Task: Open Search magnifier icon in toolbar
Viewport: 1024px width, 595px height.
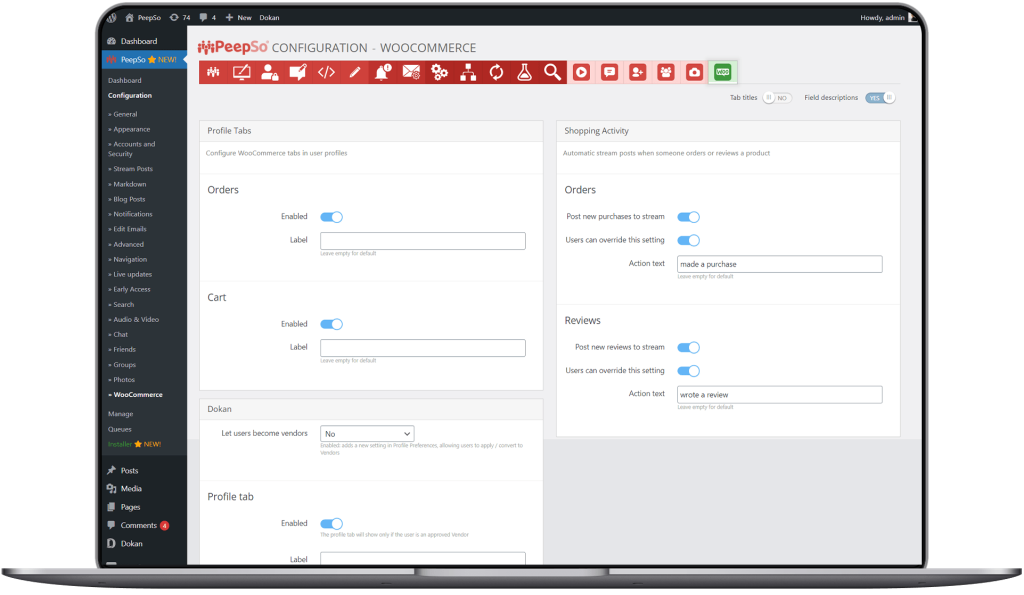Action: point(552,72)
